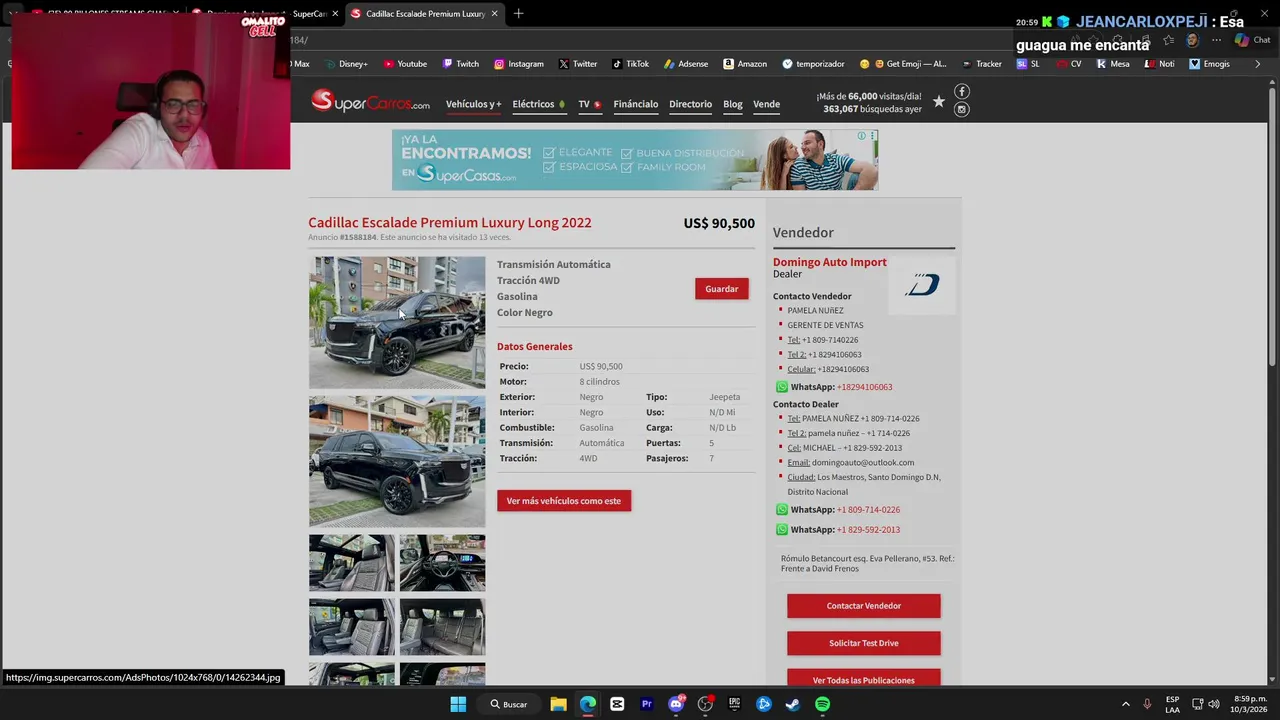Open the temporizador bookmark
The image size is (1280, 720).
[813, 64]
